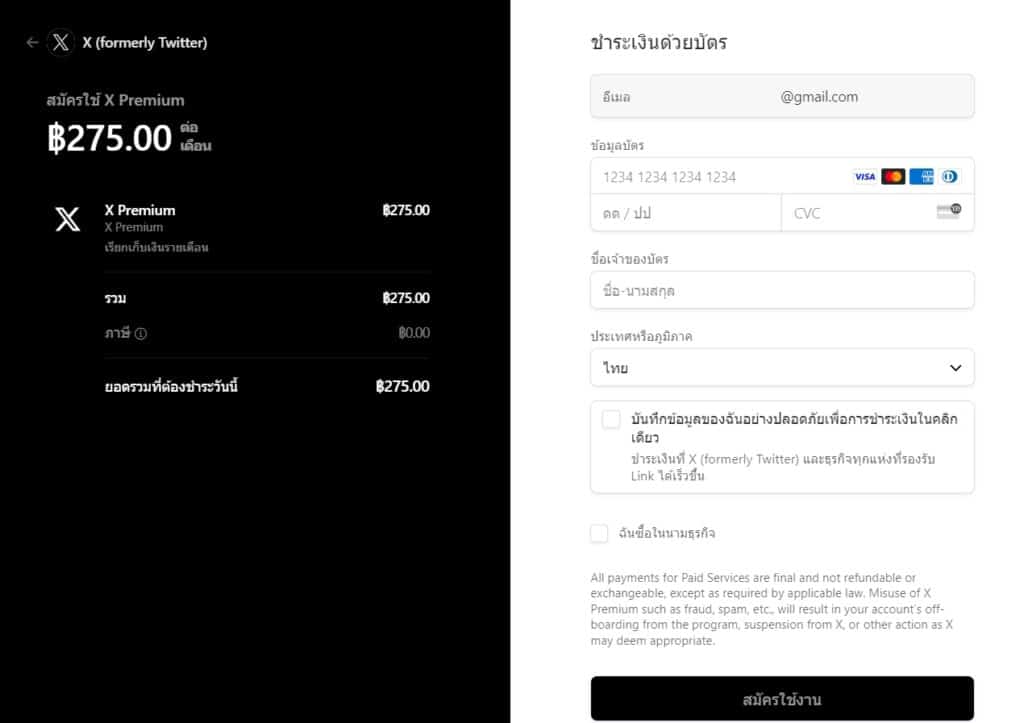
Task: Click the expiry date ดด / ปป field
Action: (x=686, y=213)
